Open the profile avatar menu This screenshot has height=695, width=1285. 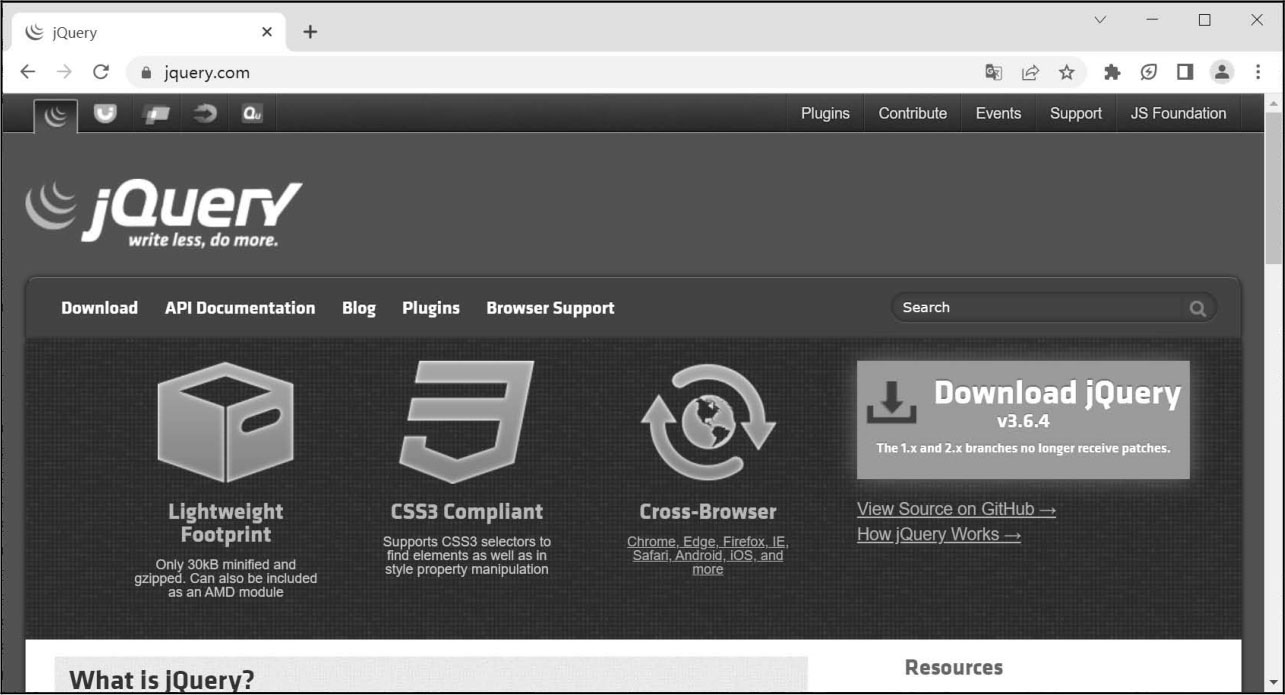pos(1222,72)
